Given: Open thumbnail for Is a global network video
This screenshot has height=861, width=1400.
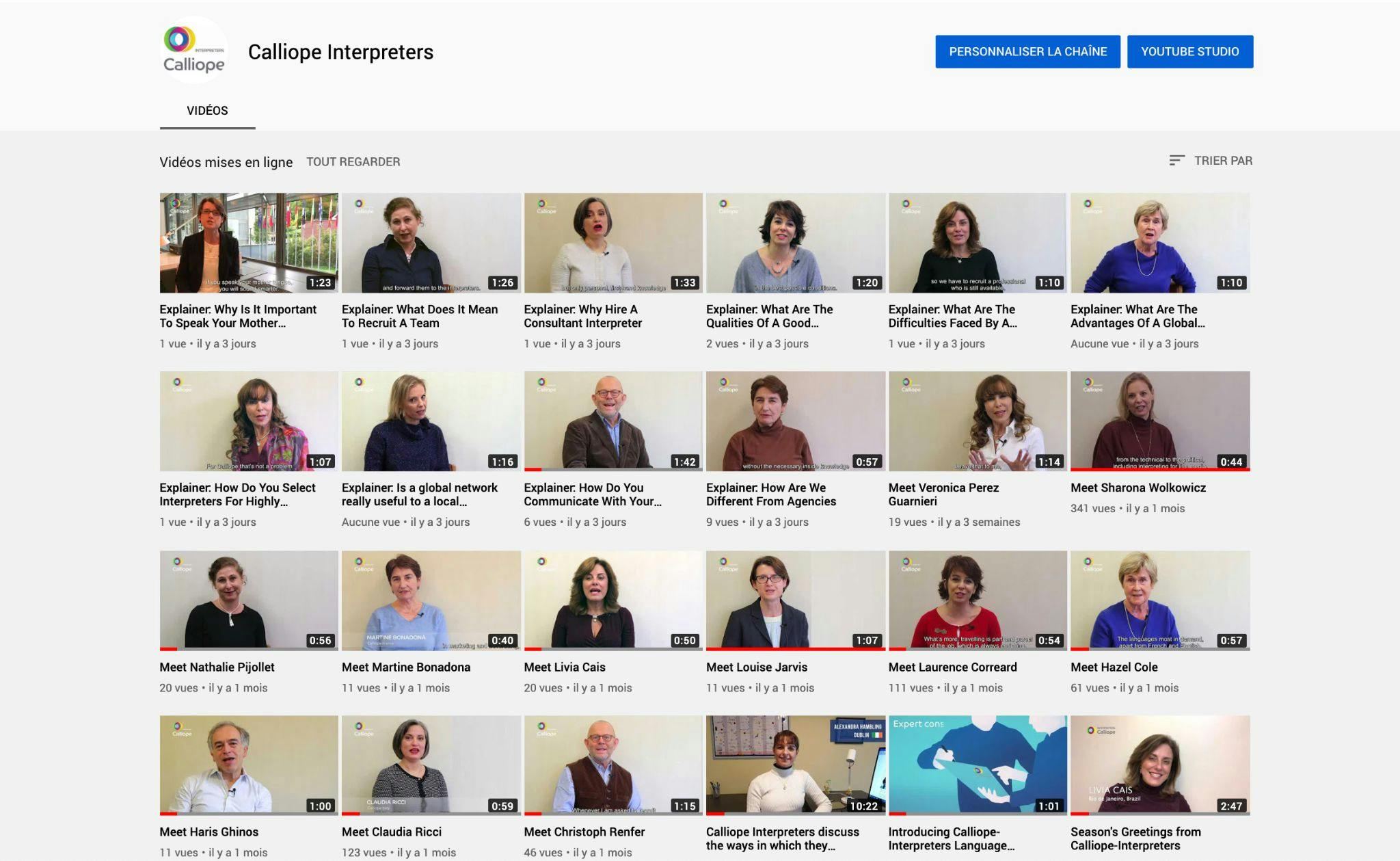Looking at the screenshot, I should (431, 421).
